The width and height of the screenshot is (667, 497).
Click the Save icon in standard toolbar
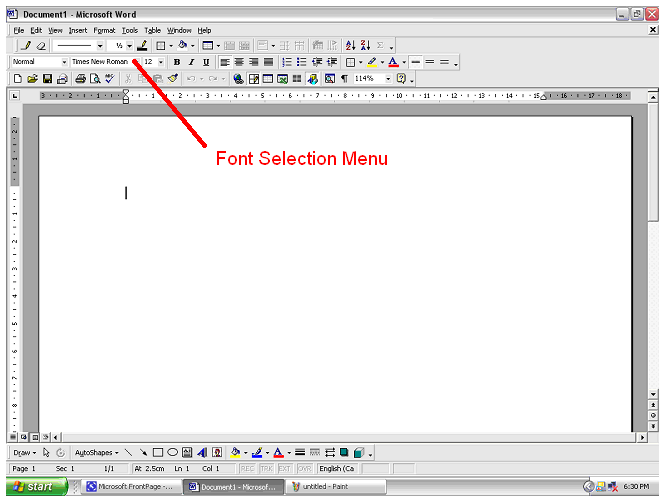point(47,78)
